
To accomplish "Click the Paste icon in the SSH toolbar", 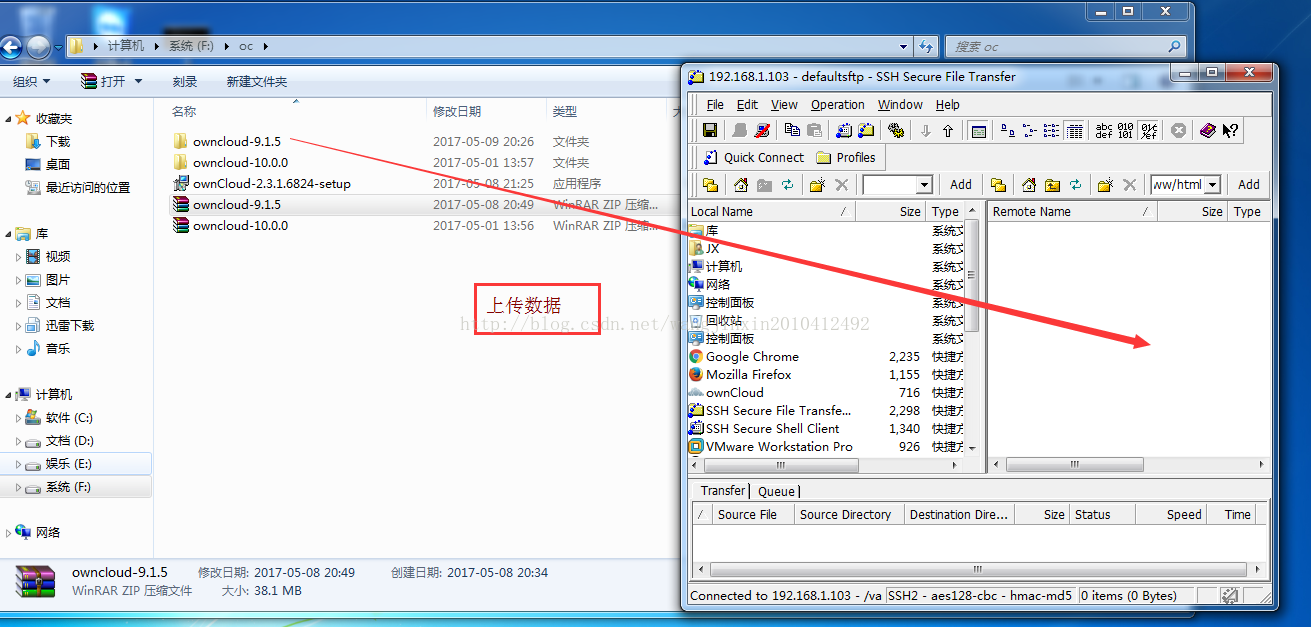I will point(814,131).
